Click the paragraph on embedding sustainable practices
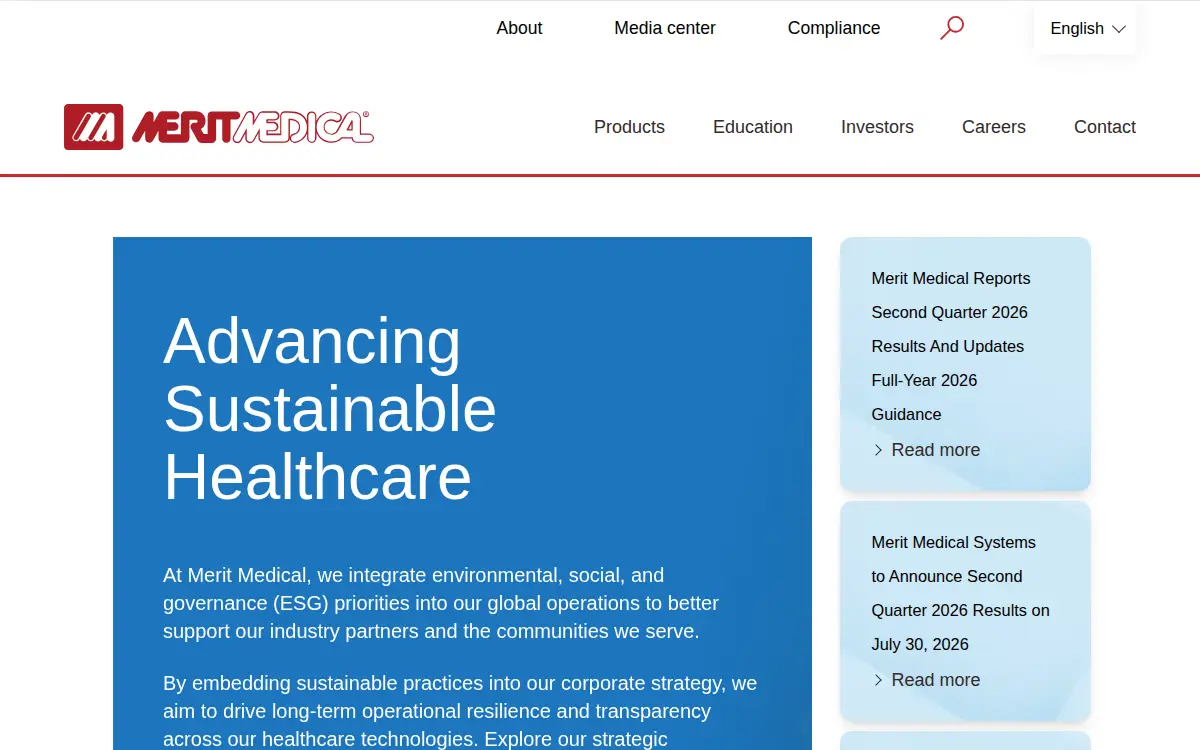Image resolution: width=1200 pixels, height=750 pixels. click(x=460, y=710)
